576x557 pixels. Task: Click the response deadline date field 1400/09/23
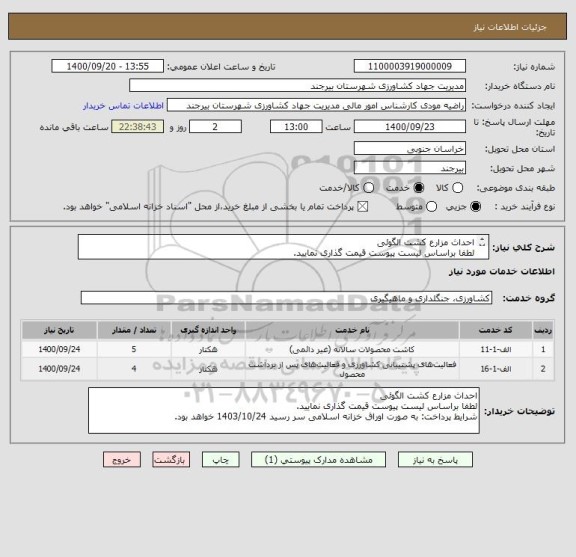click(x=410, y=126)
